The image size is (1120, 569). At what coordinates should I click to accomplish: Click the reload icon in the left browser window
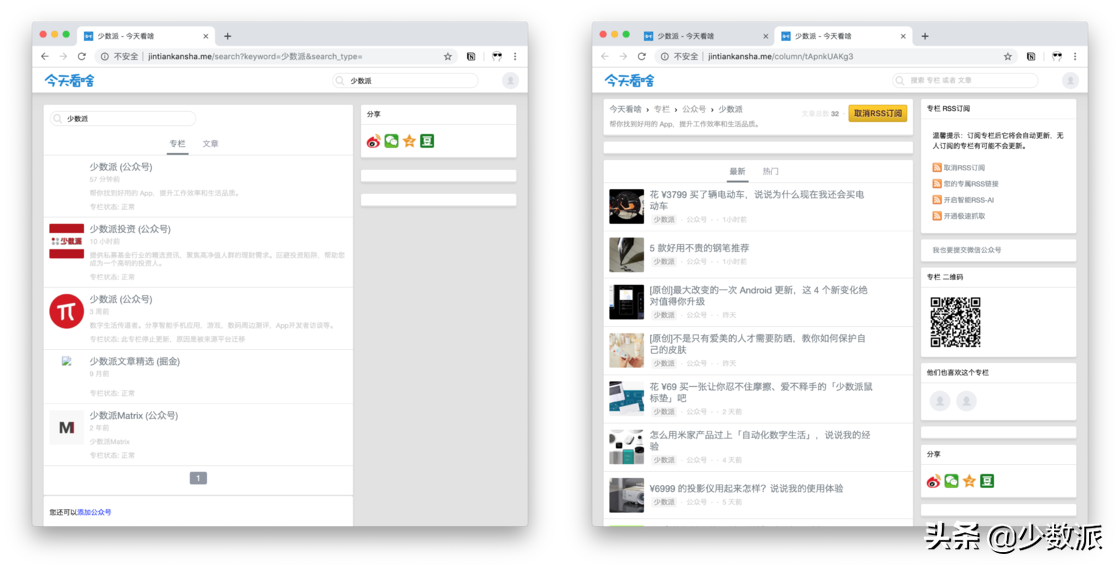point(81,56)
